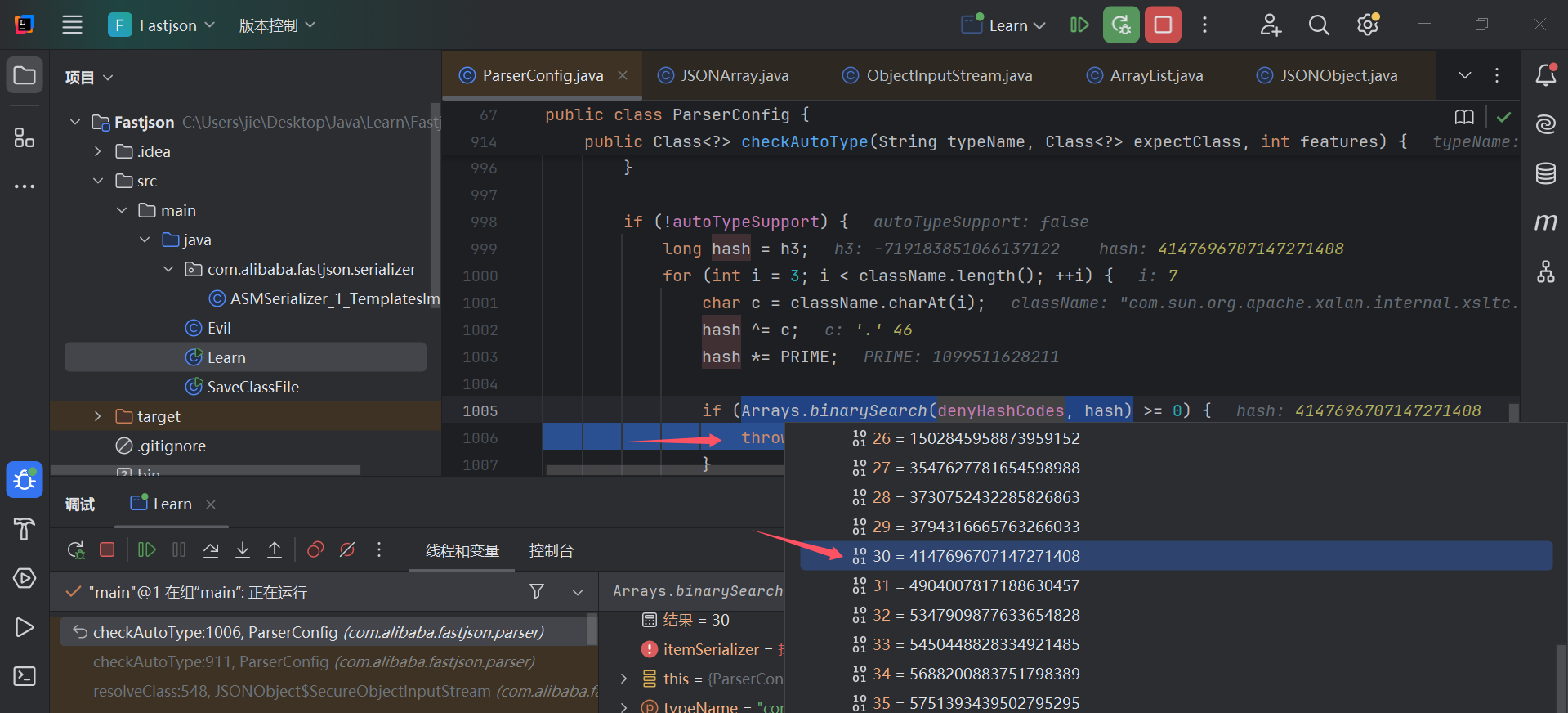Switch to ObjectInputStream.java tab

coord(938,75)
